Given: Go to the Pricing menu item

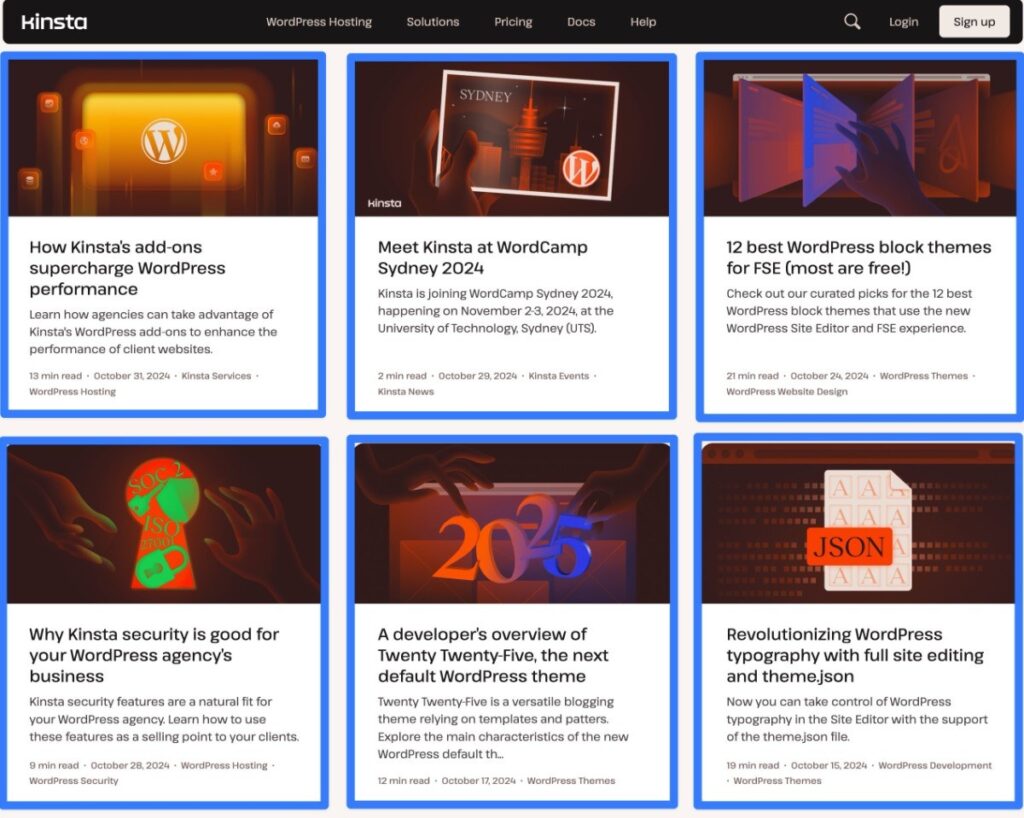Looking at the screenshot, I should 512,21.
